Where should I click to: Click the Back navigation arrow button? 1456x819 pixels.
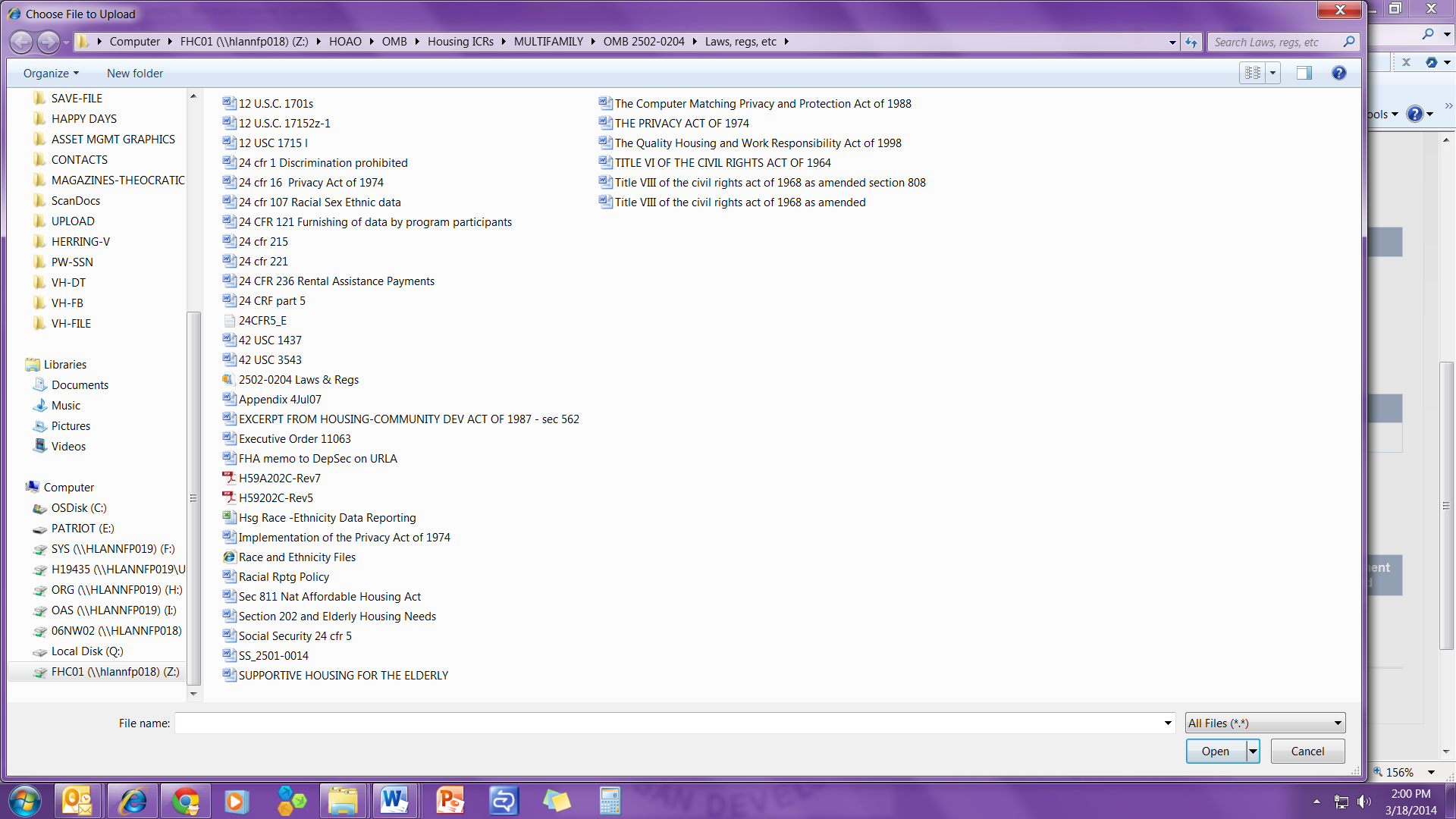tap(21, 42)
